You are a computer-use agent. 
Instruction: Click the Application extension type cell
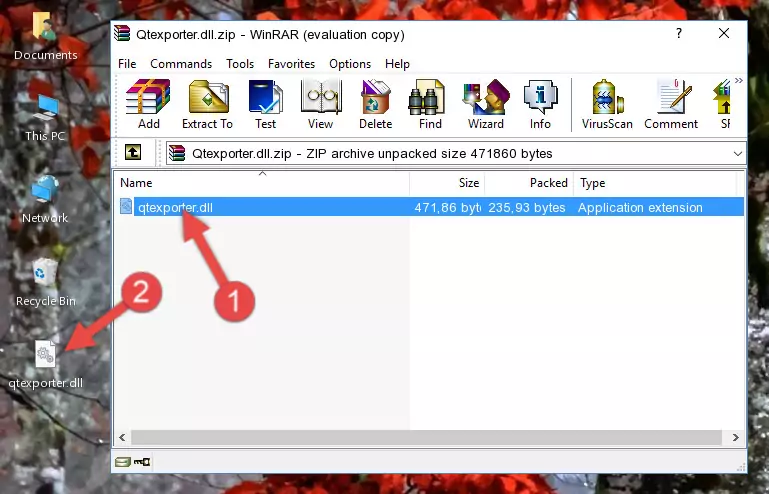click(x=640, y=208)
